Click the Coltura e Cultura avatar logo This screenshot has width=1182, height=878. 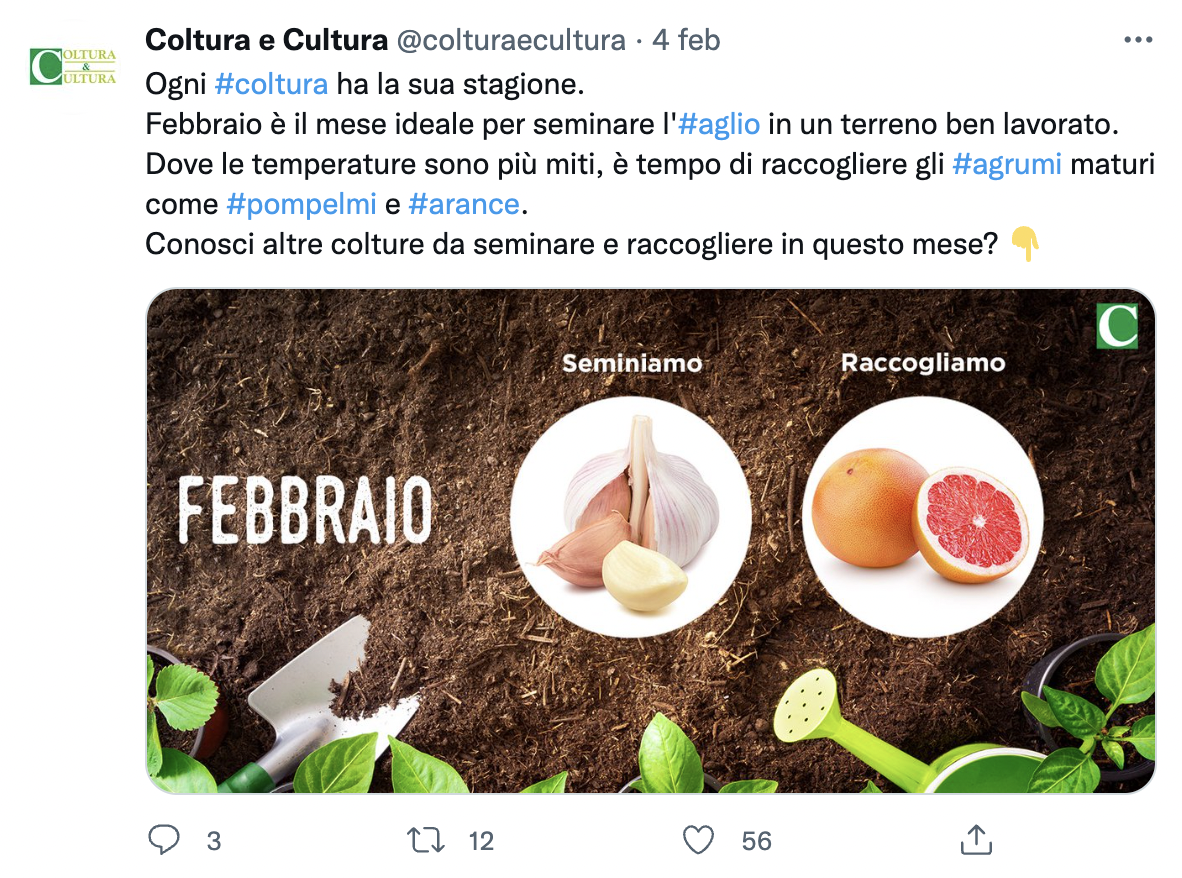click(72, 66)
